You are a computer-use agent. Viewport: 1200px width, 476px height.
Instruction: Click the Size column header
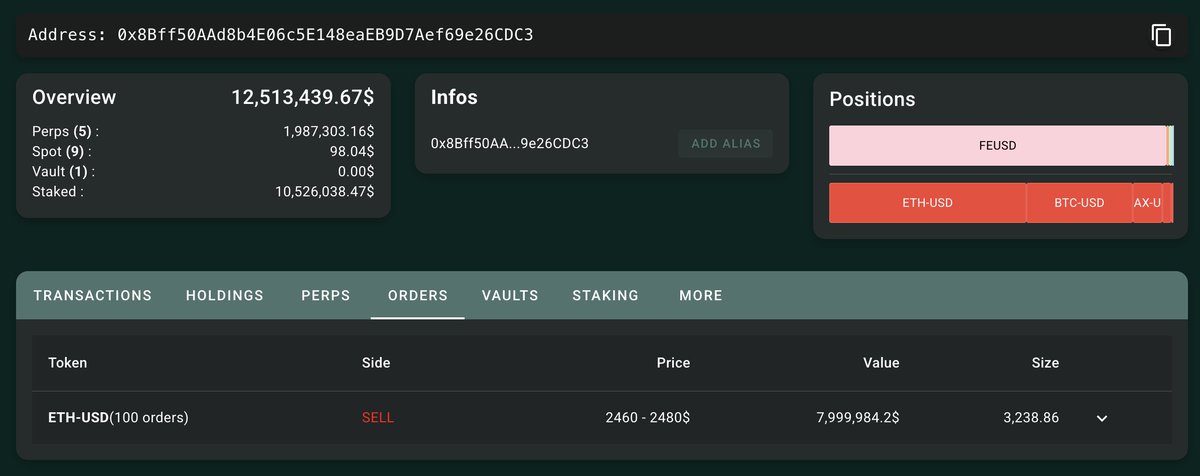pos(1045,363)
